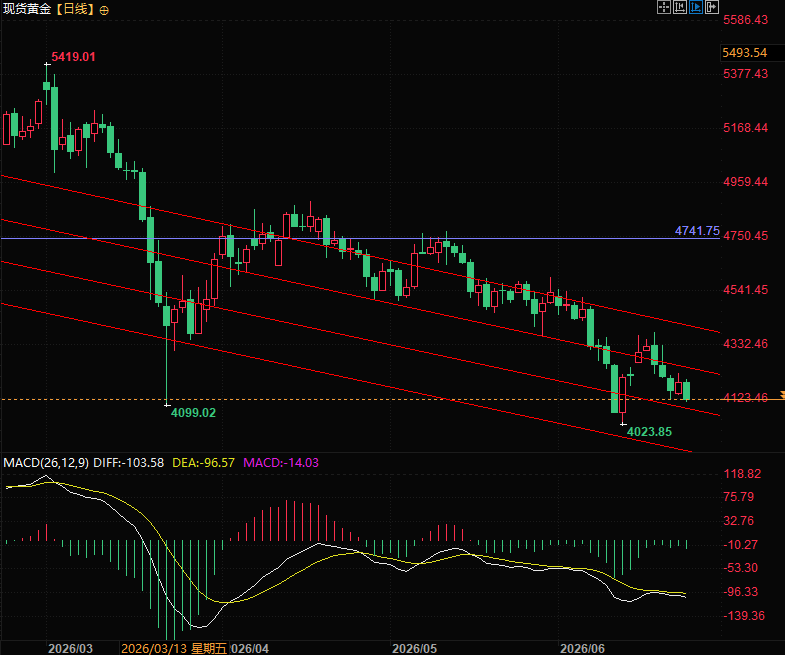Click the 4750.45 price axis label
This screenshot has height=655, width=785.
745,235
